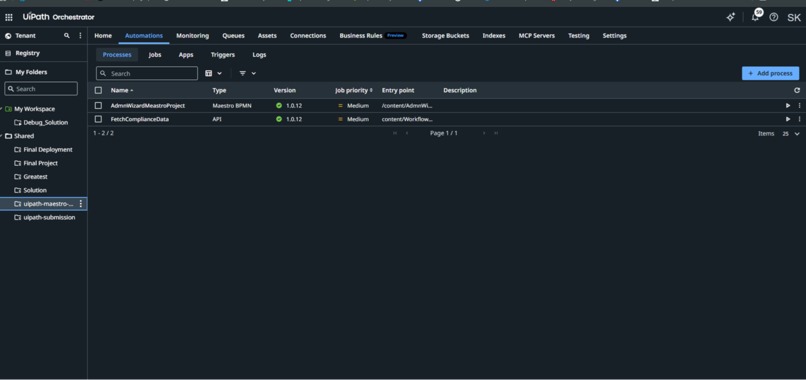Refresh the processes table

[x=797, y=90]
